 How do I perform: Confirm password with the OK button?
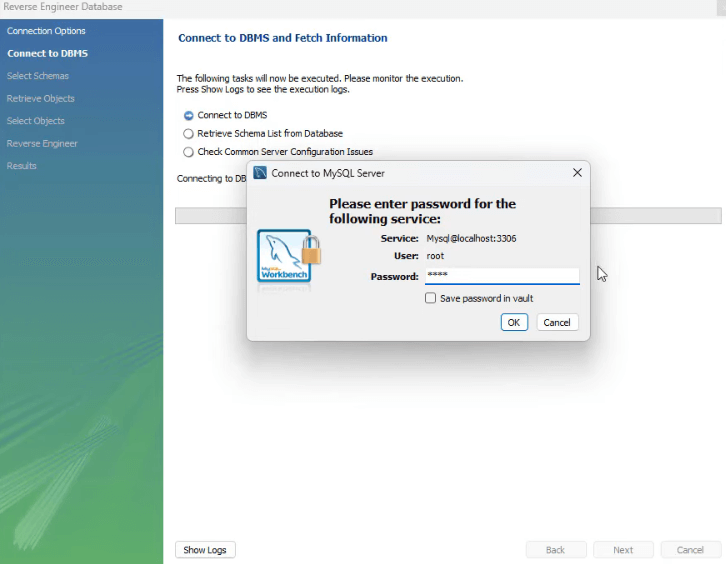514,322
